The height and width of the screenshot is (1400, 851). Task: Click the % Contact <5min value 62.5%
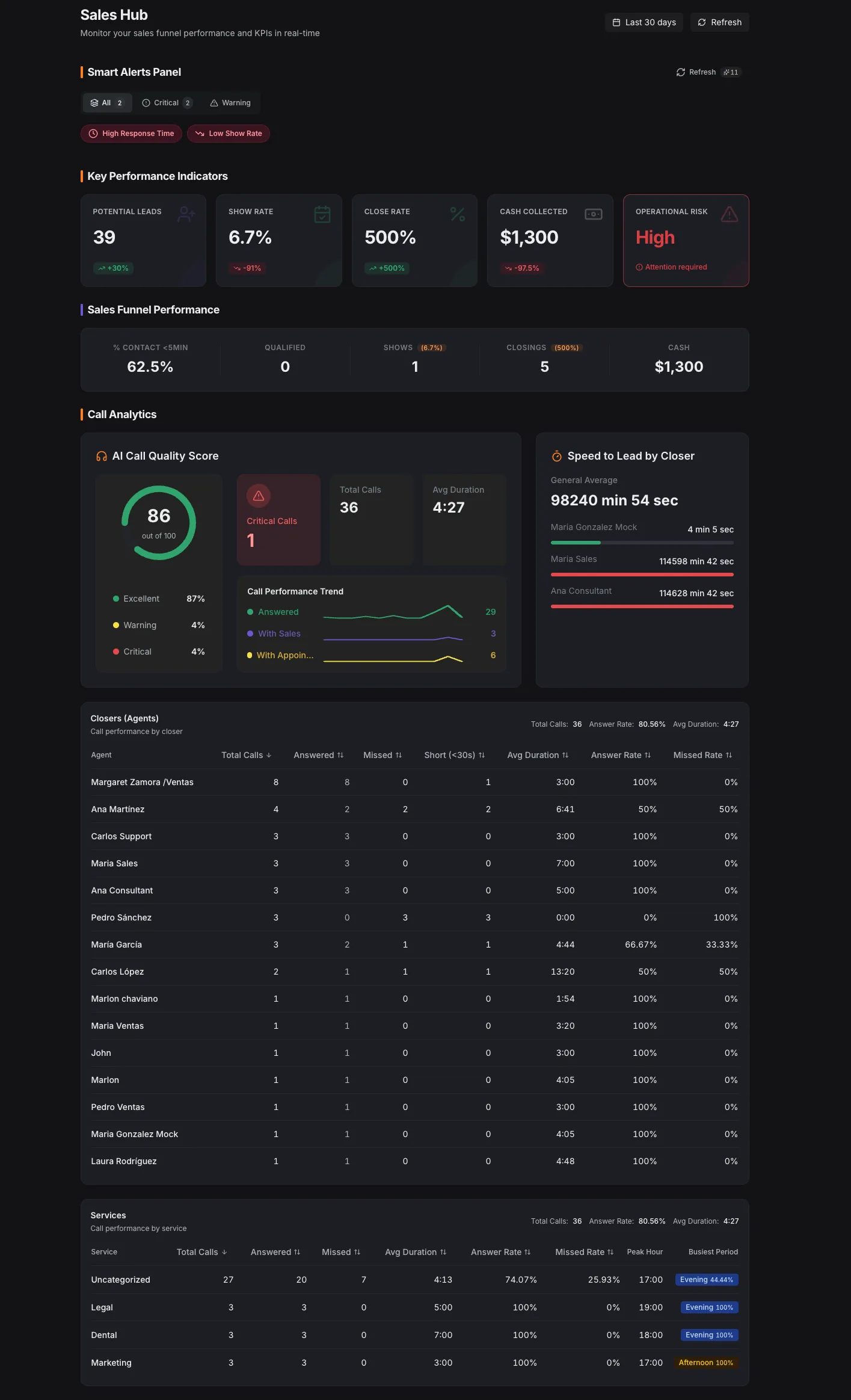[x=150, y=366]
